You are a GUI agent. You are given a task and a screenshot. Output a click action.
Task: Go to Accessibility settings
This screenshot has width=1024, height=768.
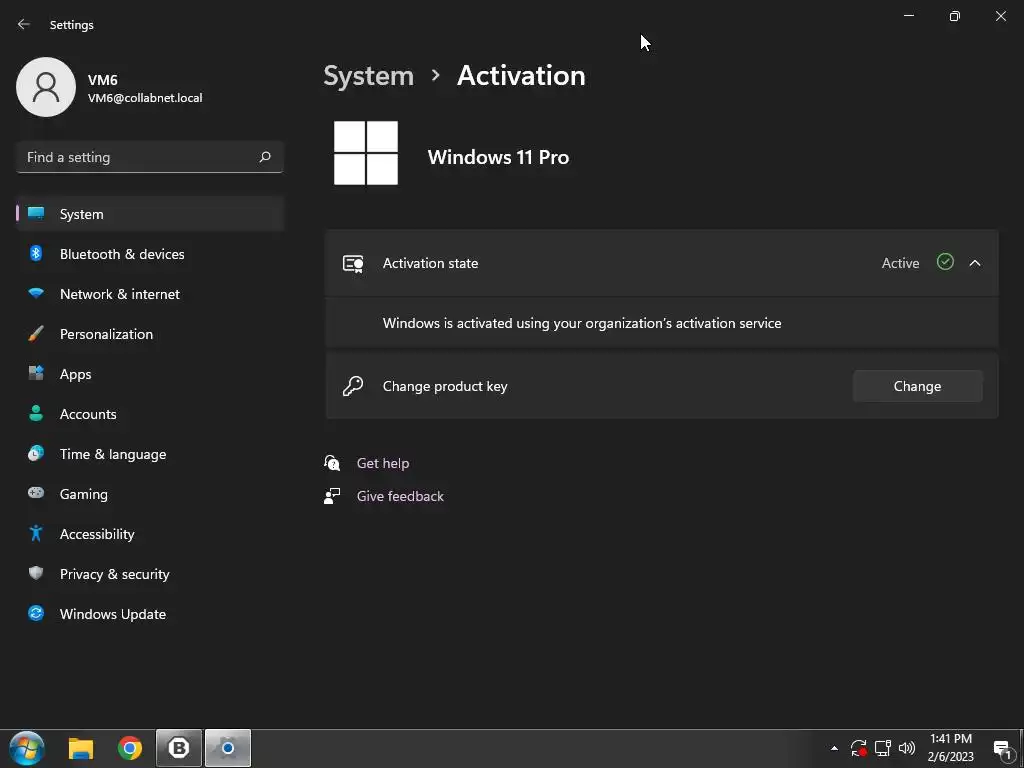[x=150, y=534]
